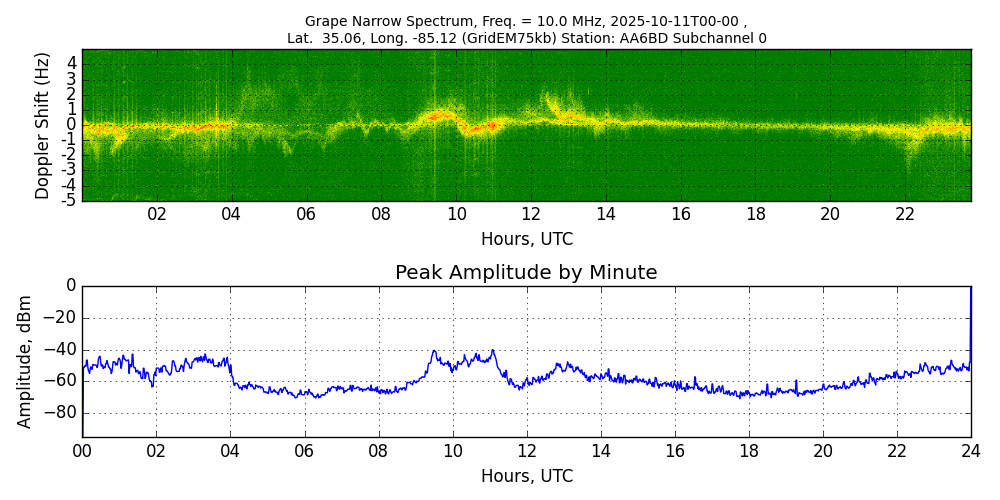Click the amplitude peak near 09:30 UTC
1000x500 pixels.
[x=434, y=351]
